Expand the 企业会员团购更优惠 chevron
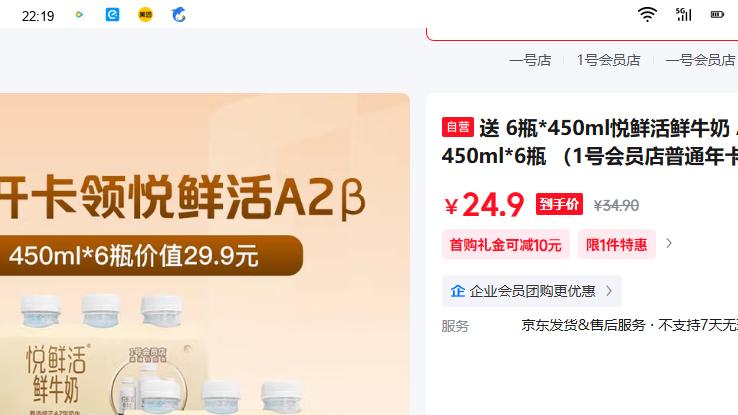 click(x=609, y=291)
